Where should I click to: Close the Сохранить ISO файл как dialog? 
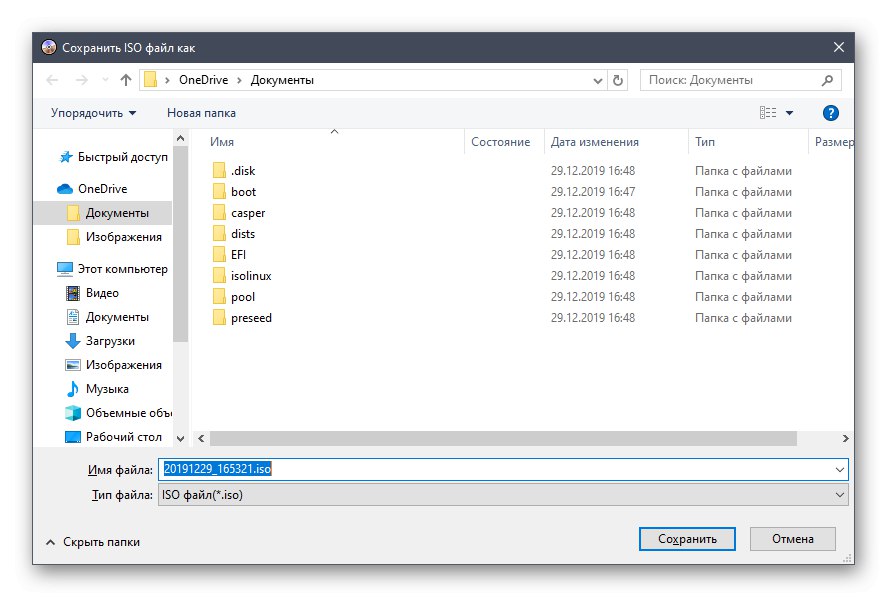point(838,48)
